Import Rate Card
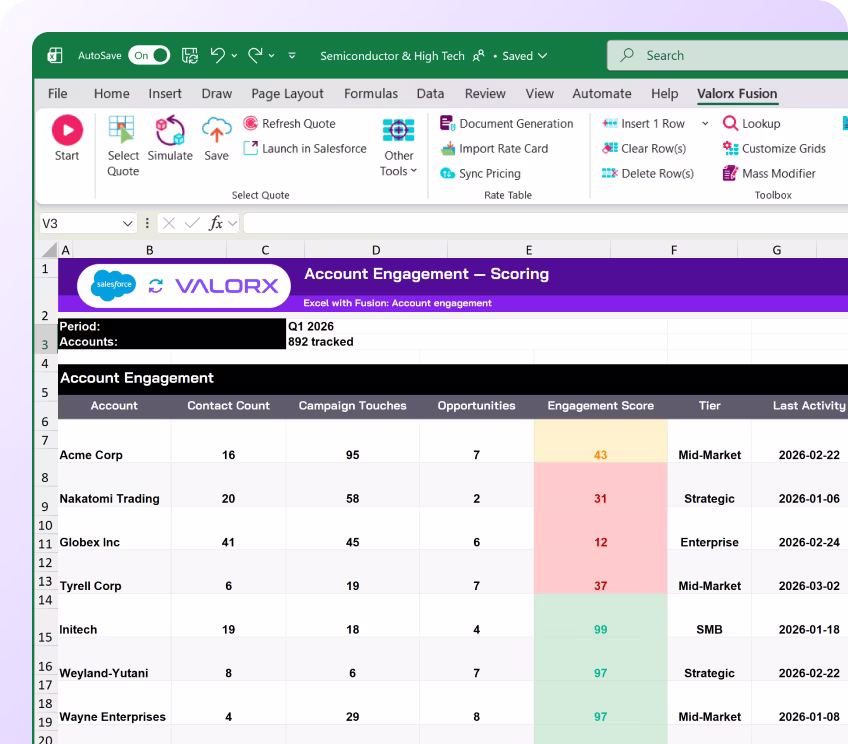 494,149
